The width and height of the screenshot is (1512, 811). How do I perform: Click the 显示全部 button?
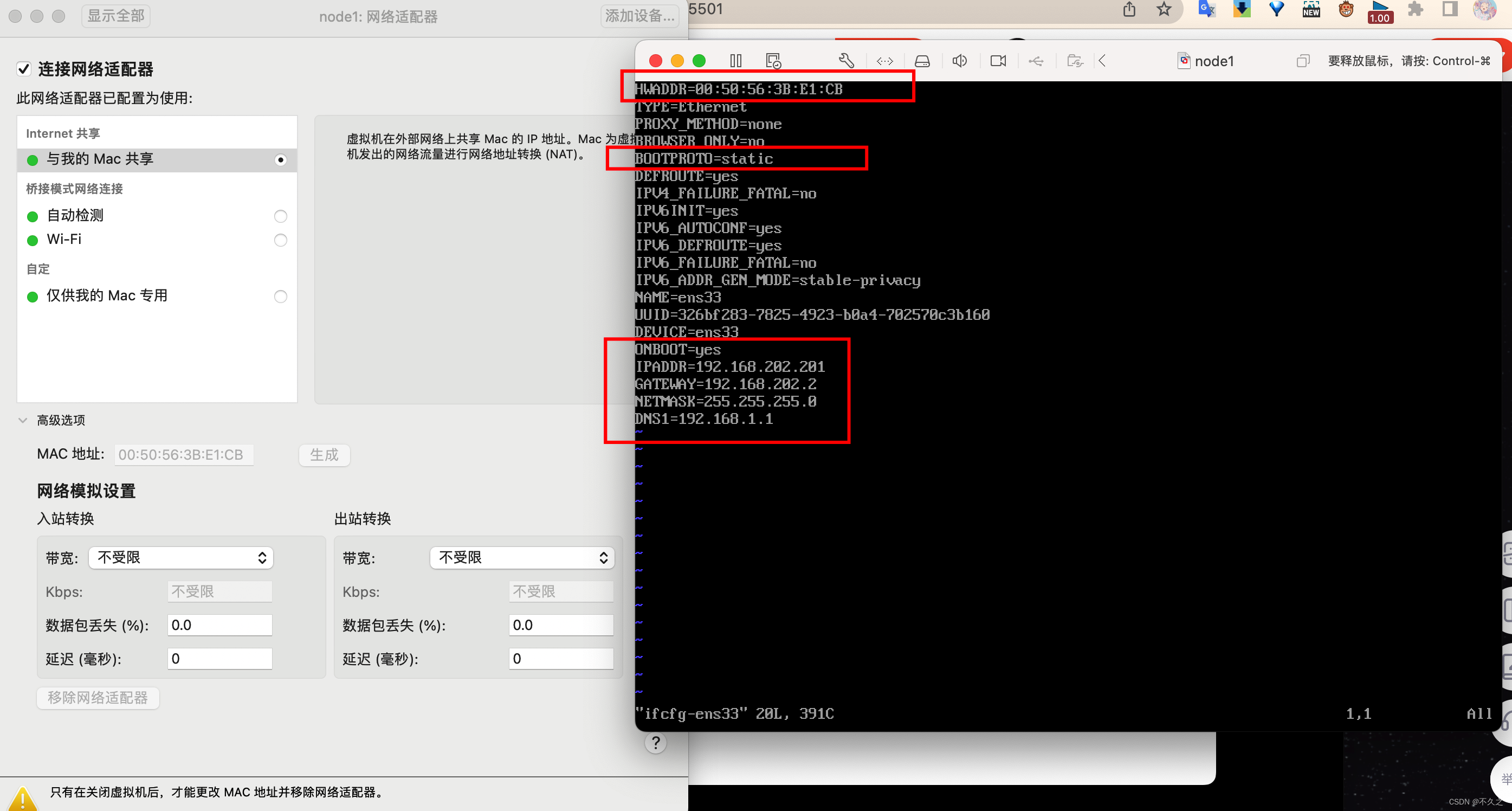pos(115,16)
